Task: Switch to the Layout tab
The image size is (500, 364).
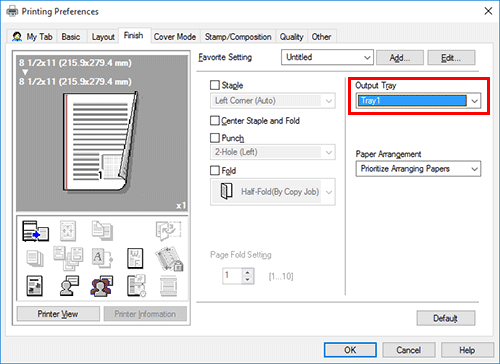Action: [x=103, y=37]
